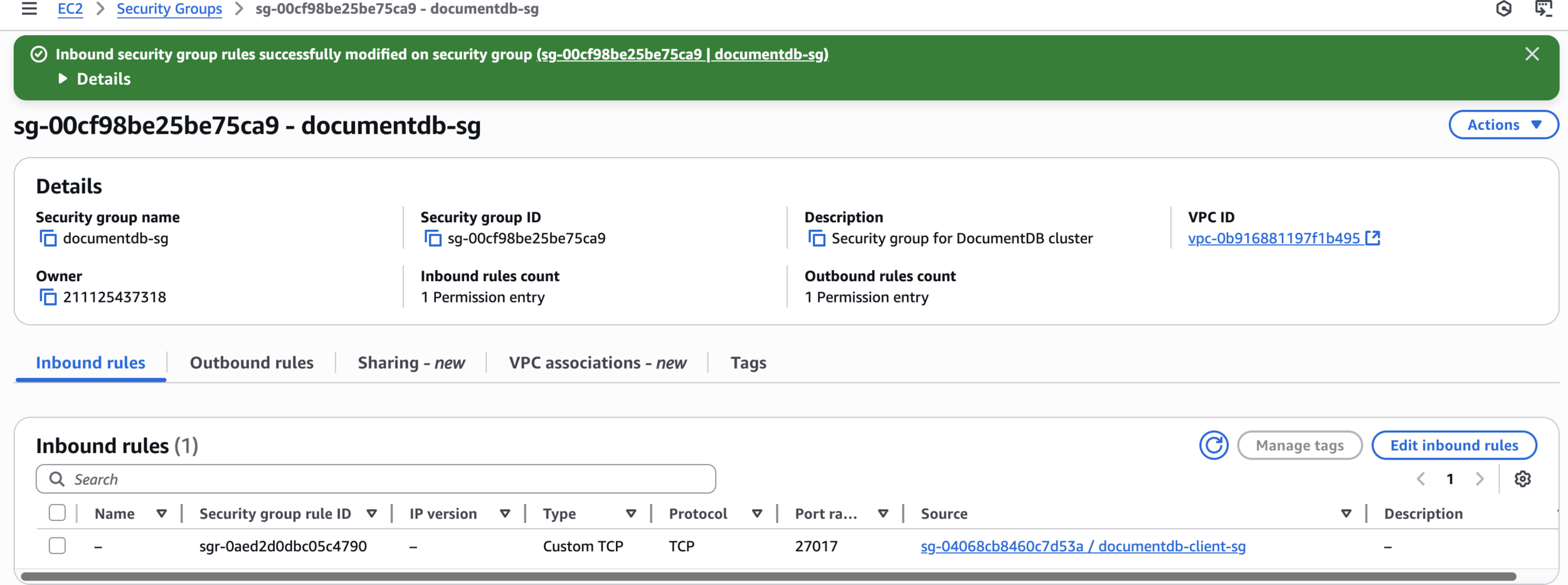Switch to Outbound rules tab
Image resolution: width=1568 pixels, height=585 pixels.
tap(252, 363)
